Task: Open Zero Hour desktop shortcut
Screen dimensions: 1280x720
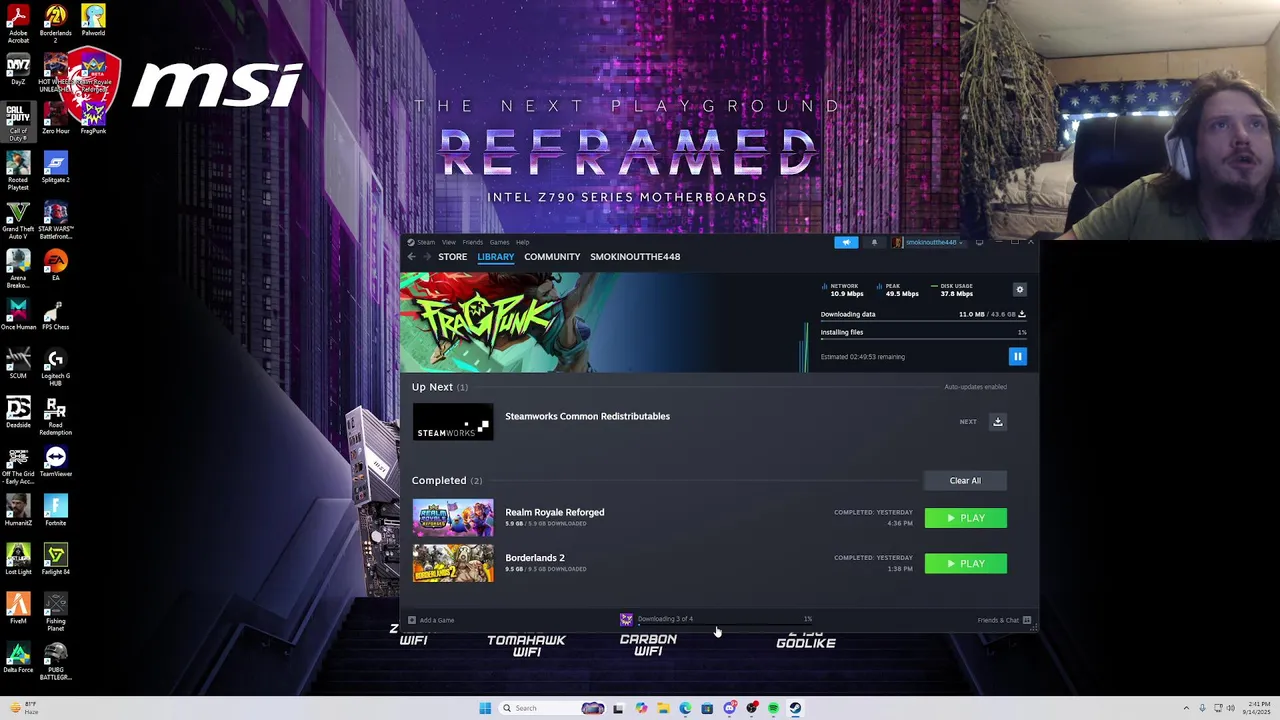Action: click(55, 118)
